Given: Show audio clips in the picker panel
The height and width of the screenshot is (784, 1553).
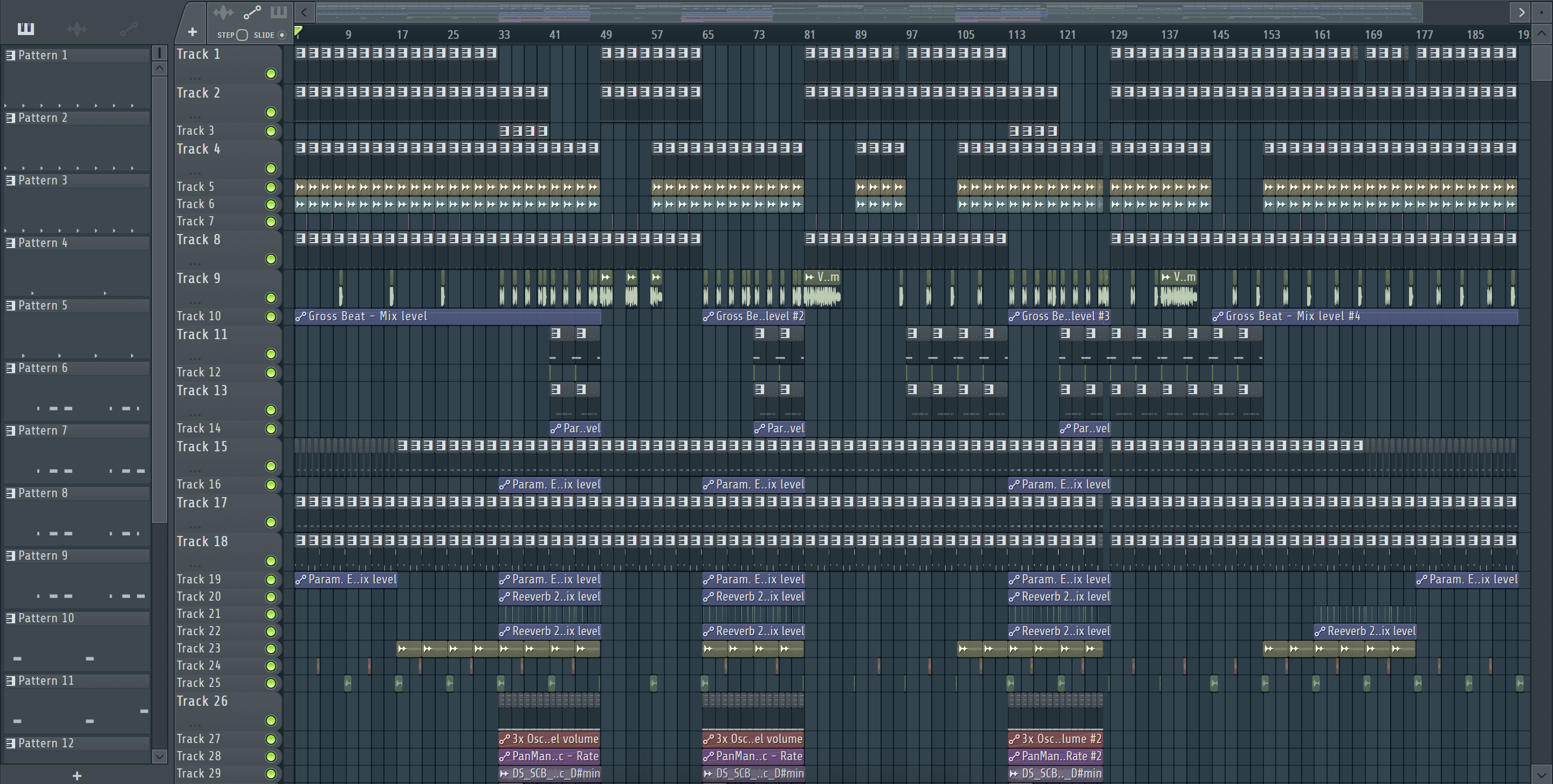Looking at the screenshot, I should tap(77, 29).
